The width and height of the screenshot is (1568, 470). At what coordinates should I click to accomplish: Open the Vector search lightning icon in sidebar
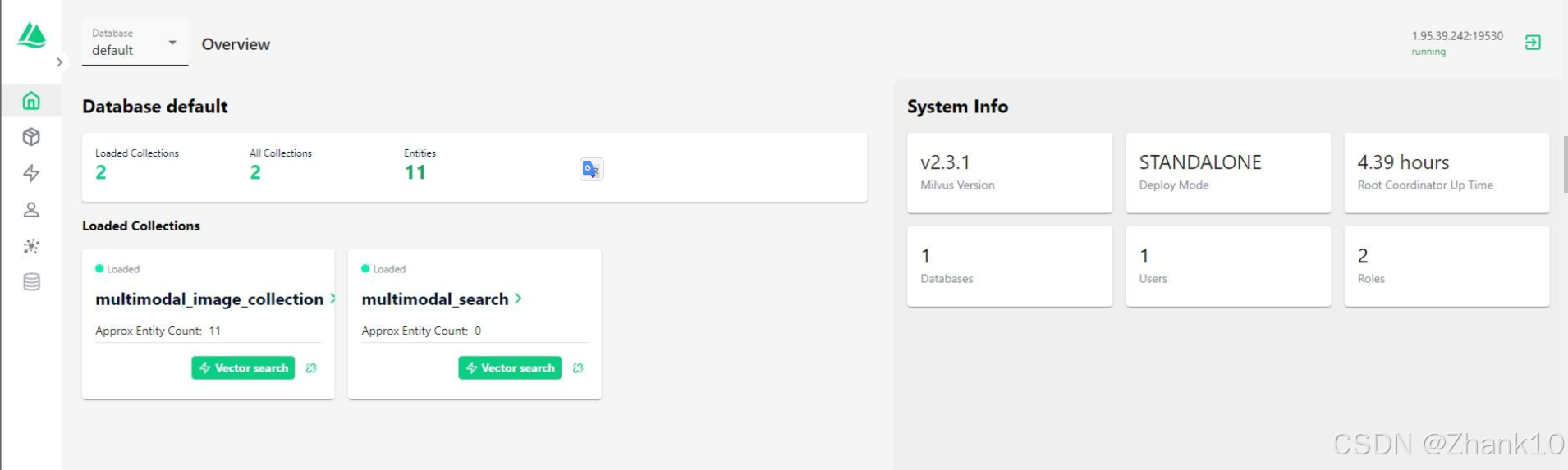pos(31,173)
